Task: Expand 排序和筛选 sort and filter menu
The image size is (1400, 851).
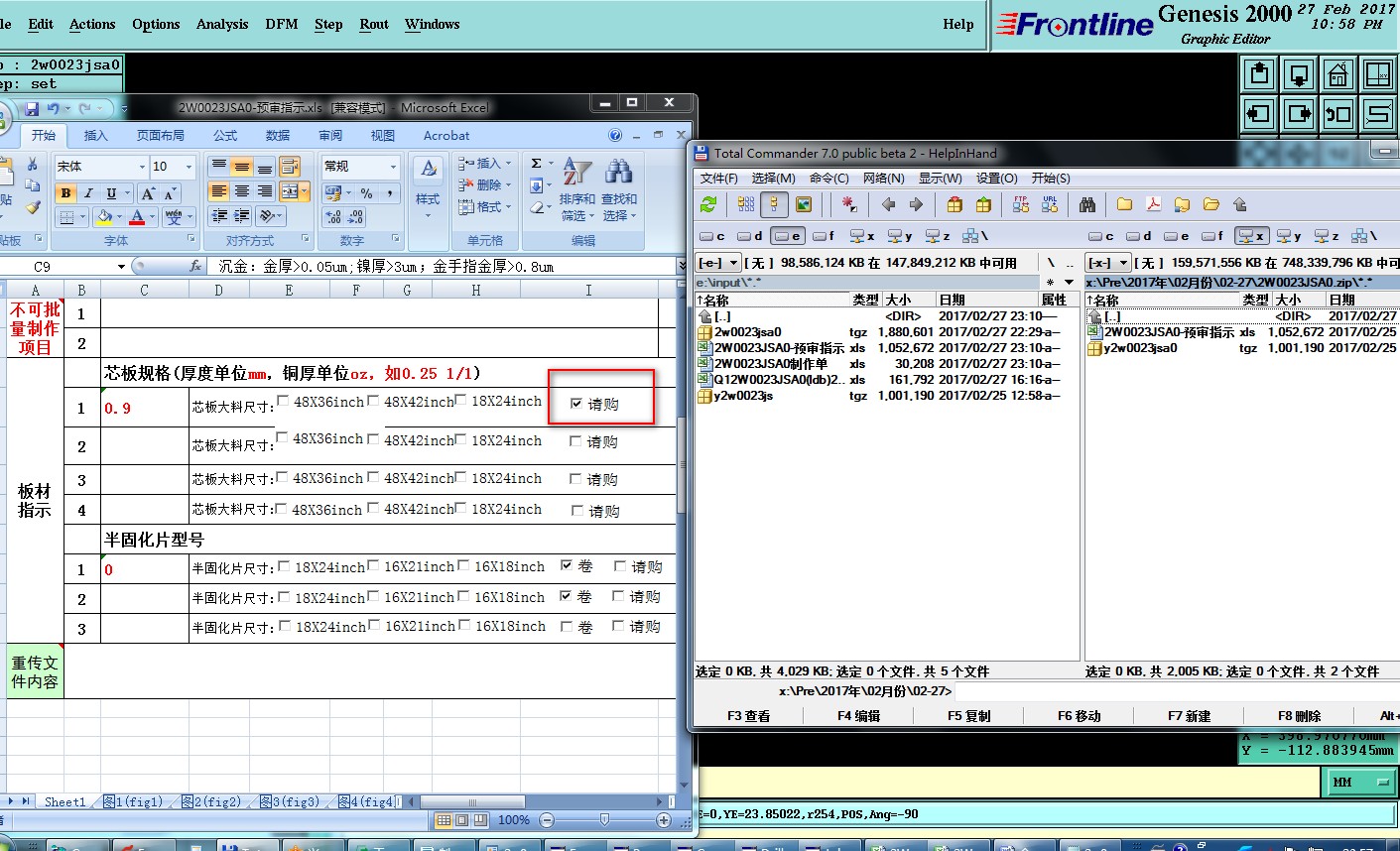Action: (x=576, y=190)
